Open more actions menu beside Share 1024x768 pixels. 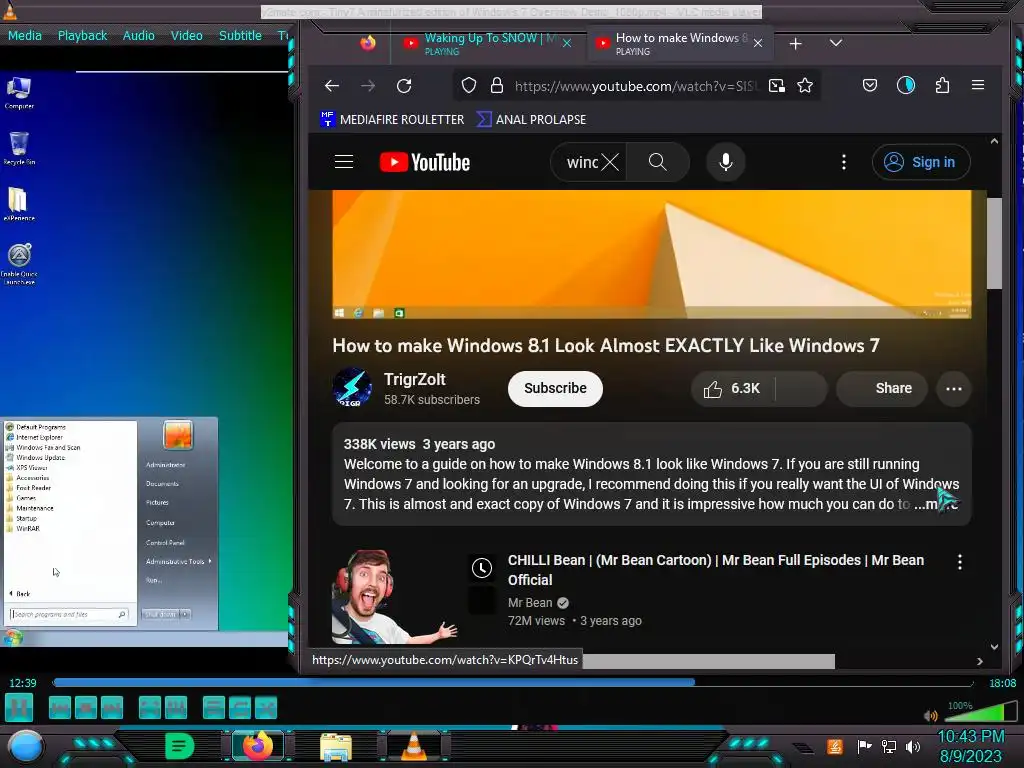[x=953, y=389]
